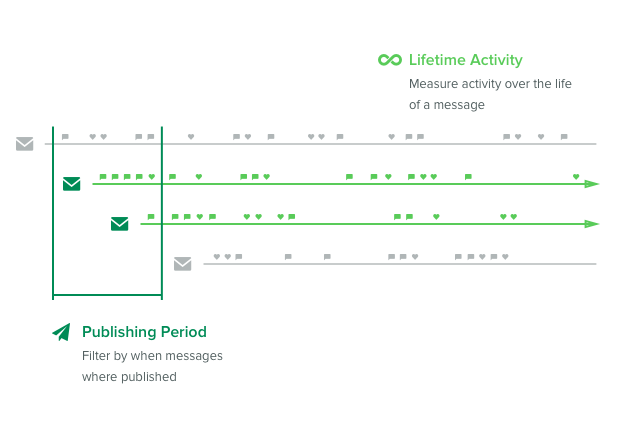The width and height of the screenshot is (618, 439).
Task: Click the Lifetime Activity heading
Action: [465, 60]
